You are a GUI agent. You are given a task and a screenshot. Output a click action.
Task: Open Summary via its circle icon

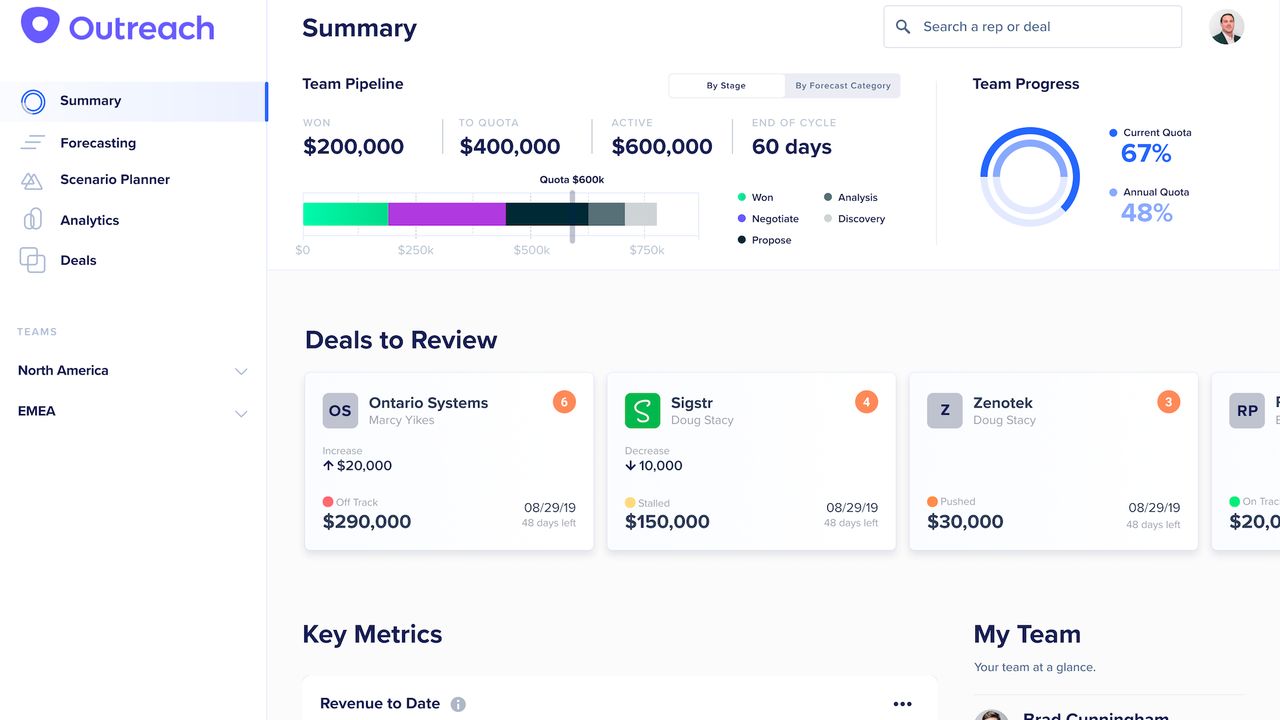[x=33, y=101]
